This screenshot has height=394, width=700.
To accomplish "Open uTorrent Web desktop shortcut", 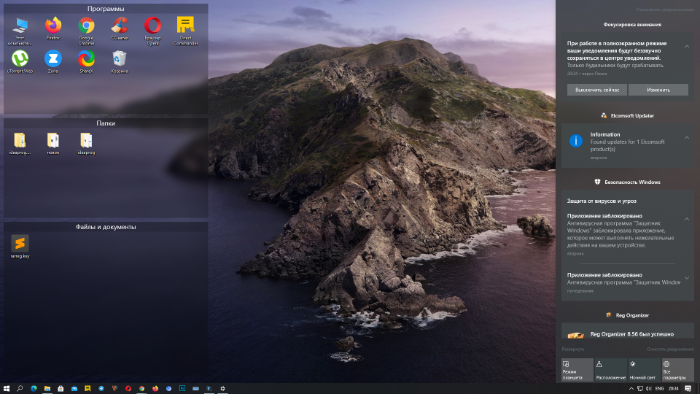I will point(20,62).
